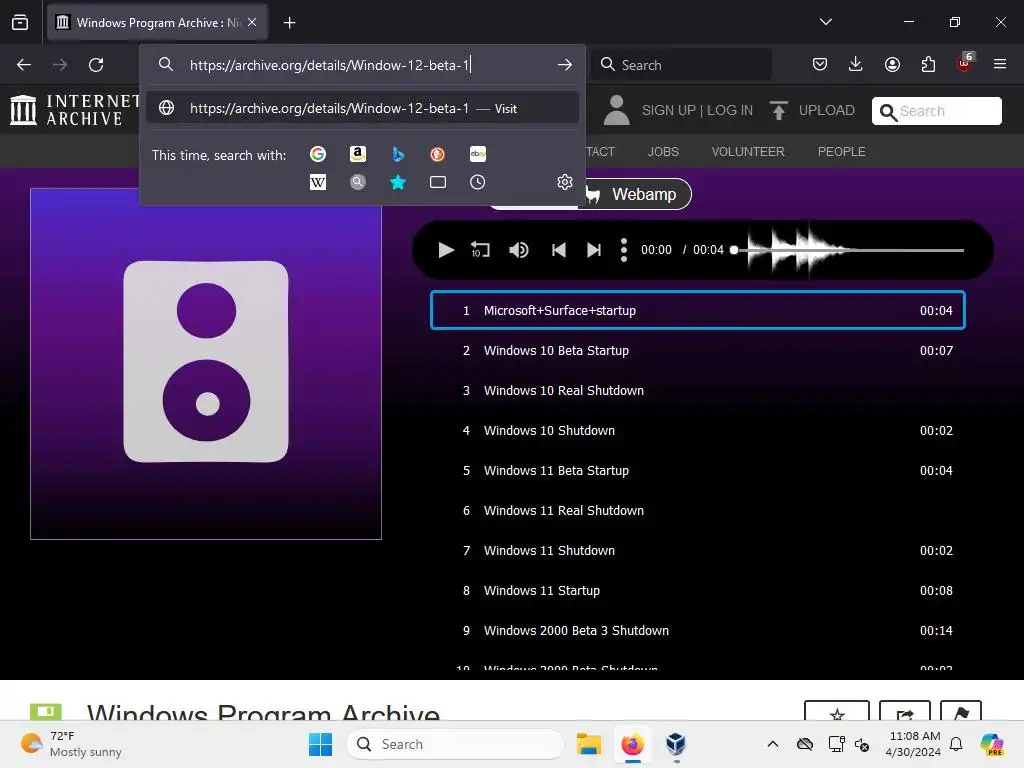Open Firefox downloads panel
1024x768 pixels.
coord(856,64)
